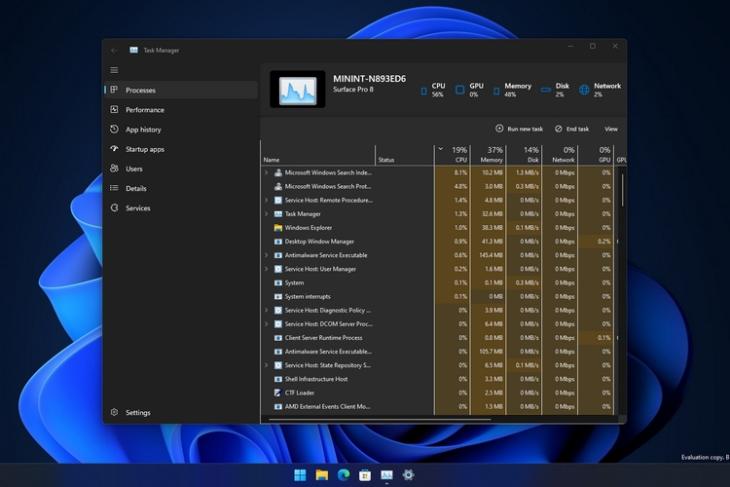Click the Network globe icon in header
The height and width of the screenshot is (487, 730).
tap(584, 90)
